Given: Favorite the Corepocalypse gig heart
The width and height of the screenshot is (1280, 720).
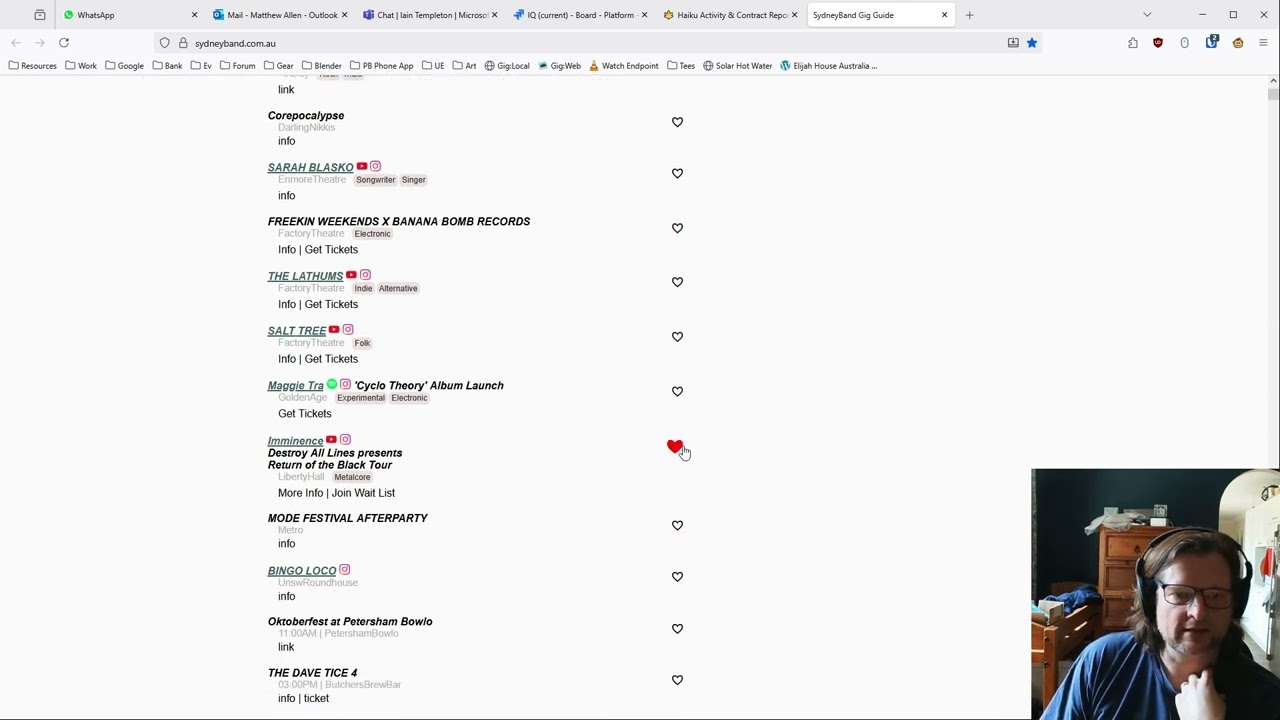Looking at the screenshot, I should (677, 122).
